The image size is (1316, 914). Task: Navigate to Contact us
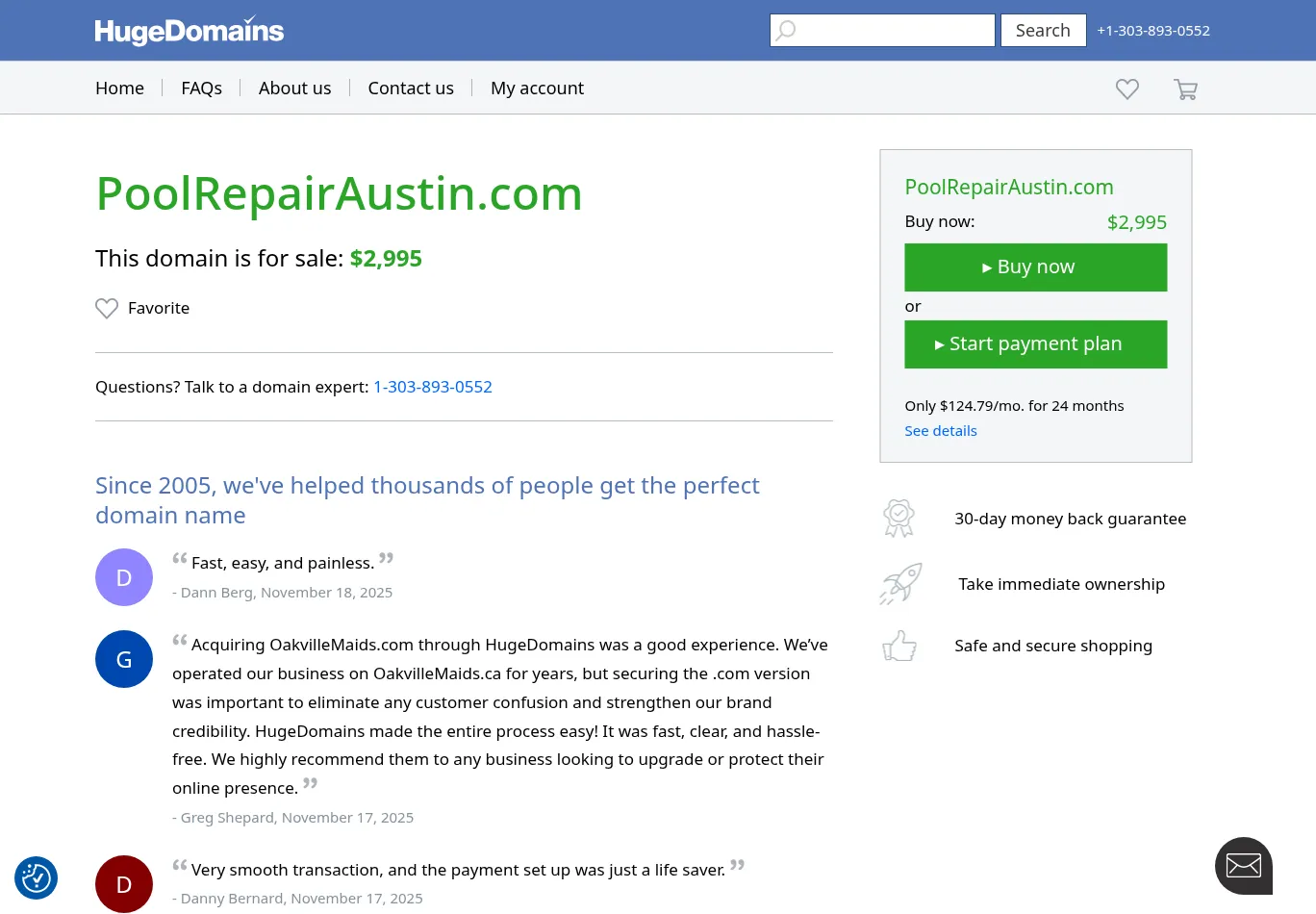click(411, 89)
